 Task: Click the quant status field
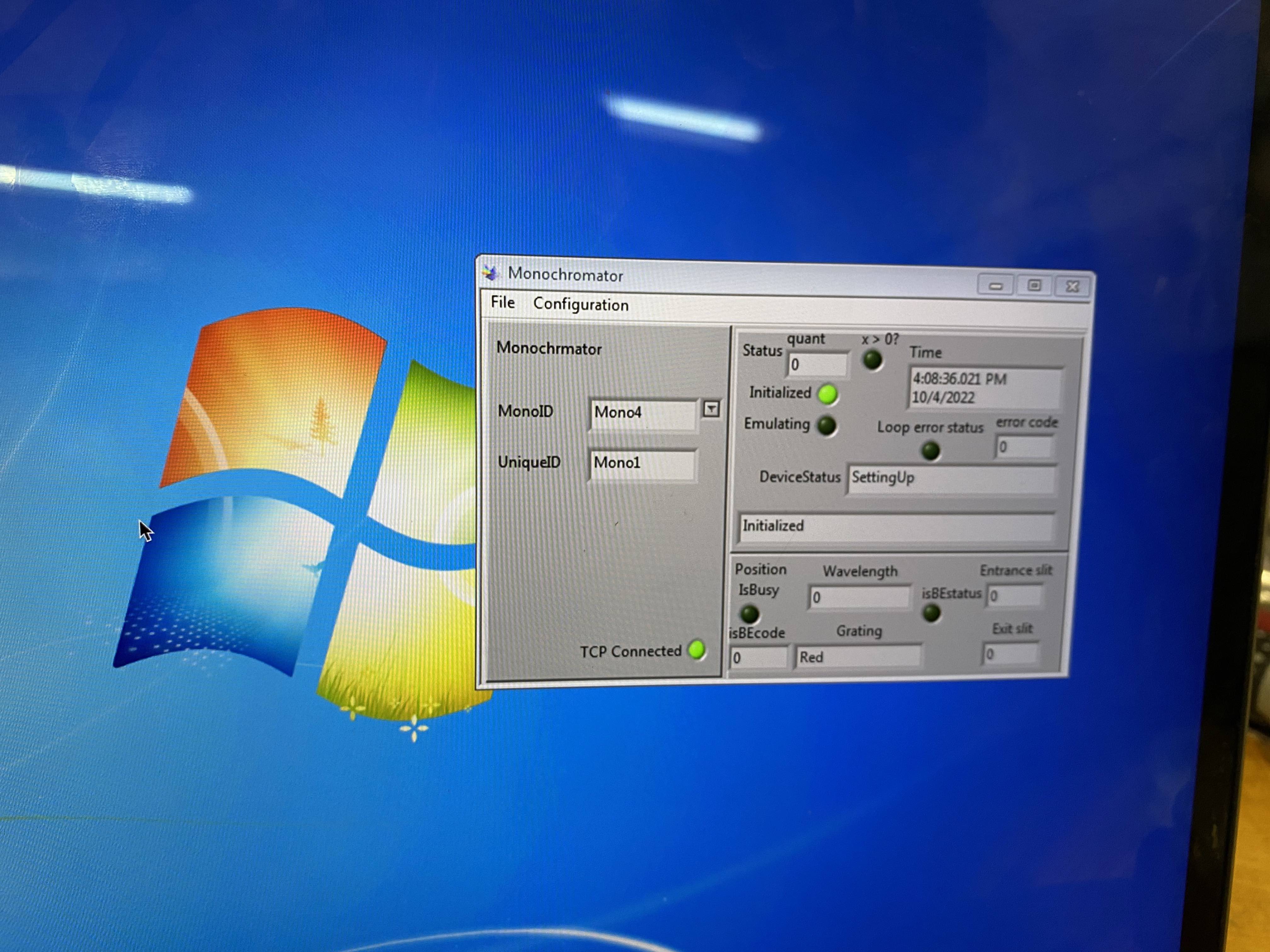point(818,364)
